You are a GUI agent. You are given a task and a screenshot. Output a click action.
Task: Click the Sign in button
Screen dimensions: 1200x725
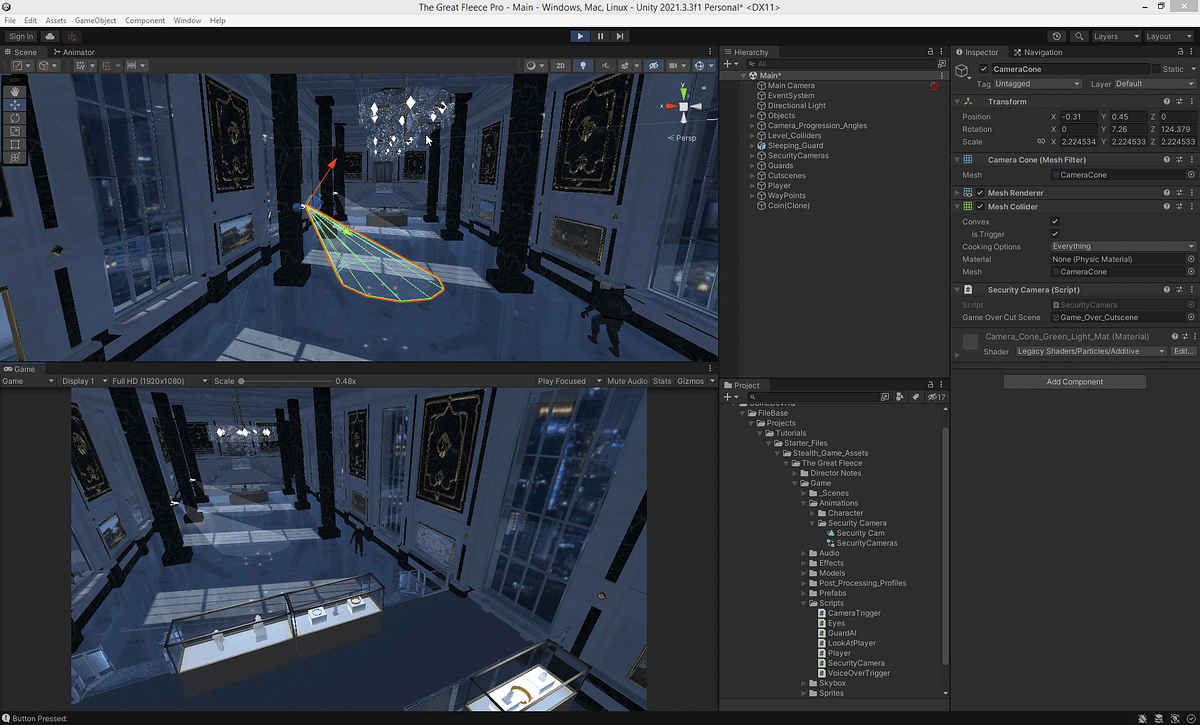[20, 35]
